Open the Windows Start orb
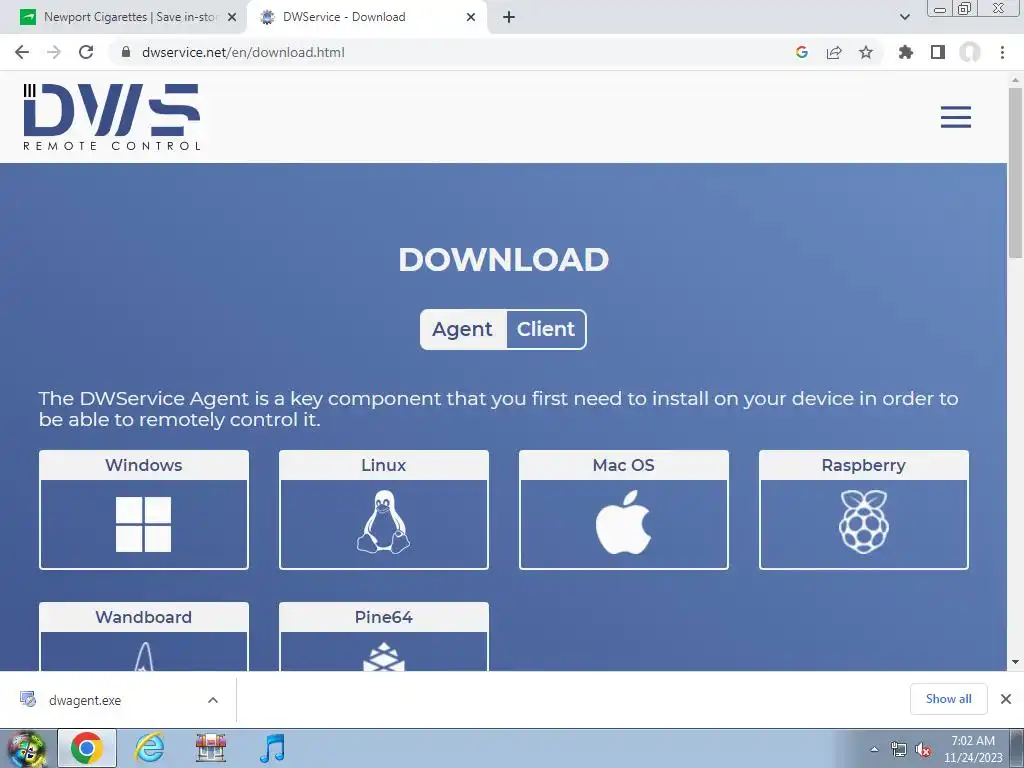 (25, 748)
